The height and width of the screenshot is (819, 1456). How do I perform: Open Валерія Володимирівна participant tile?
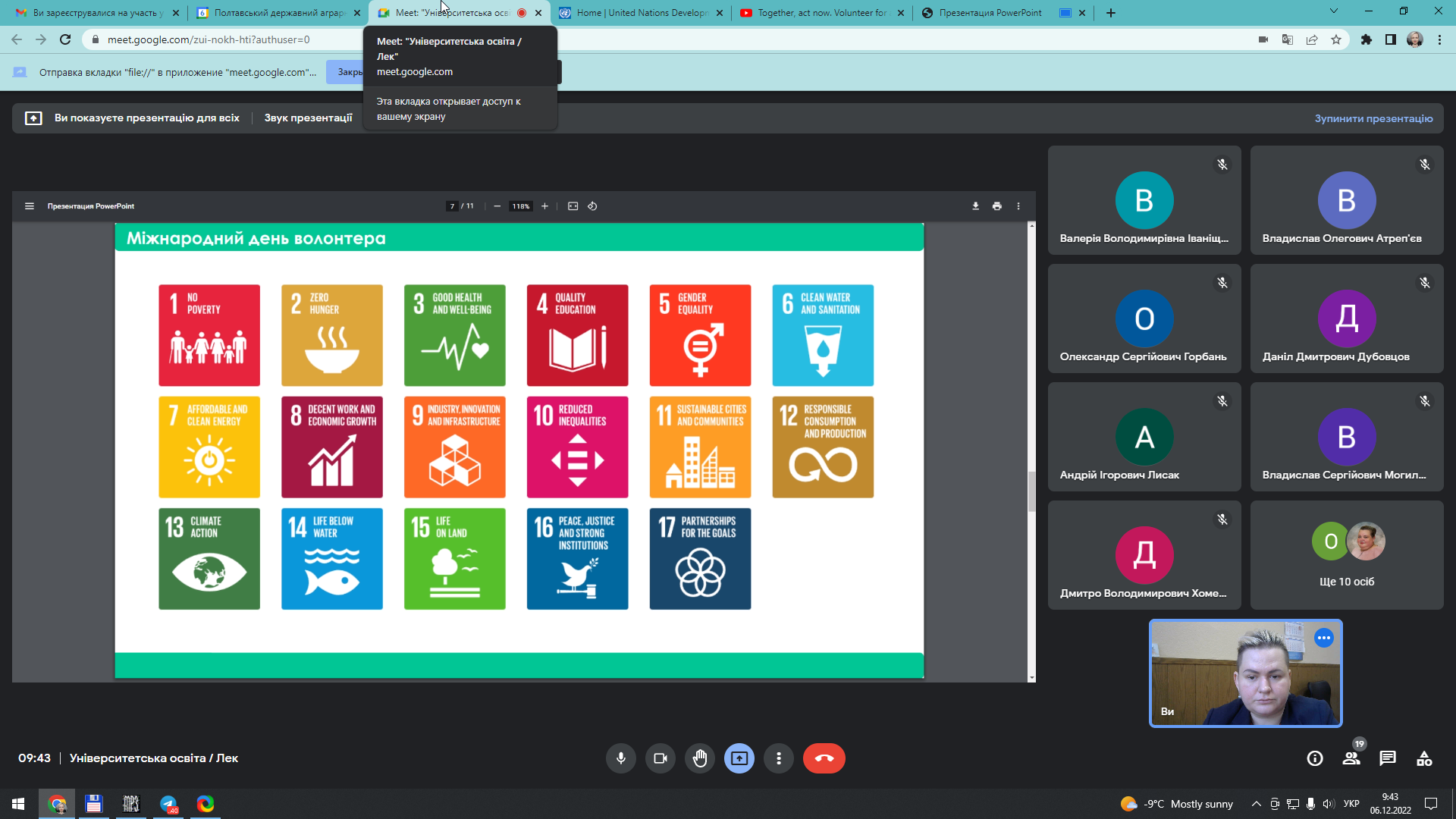click(1144, 200)
